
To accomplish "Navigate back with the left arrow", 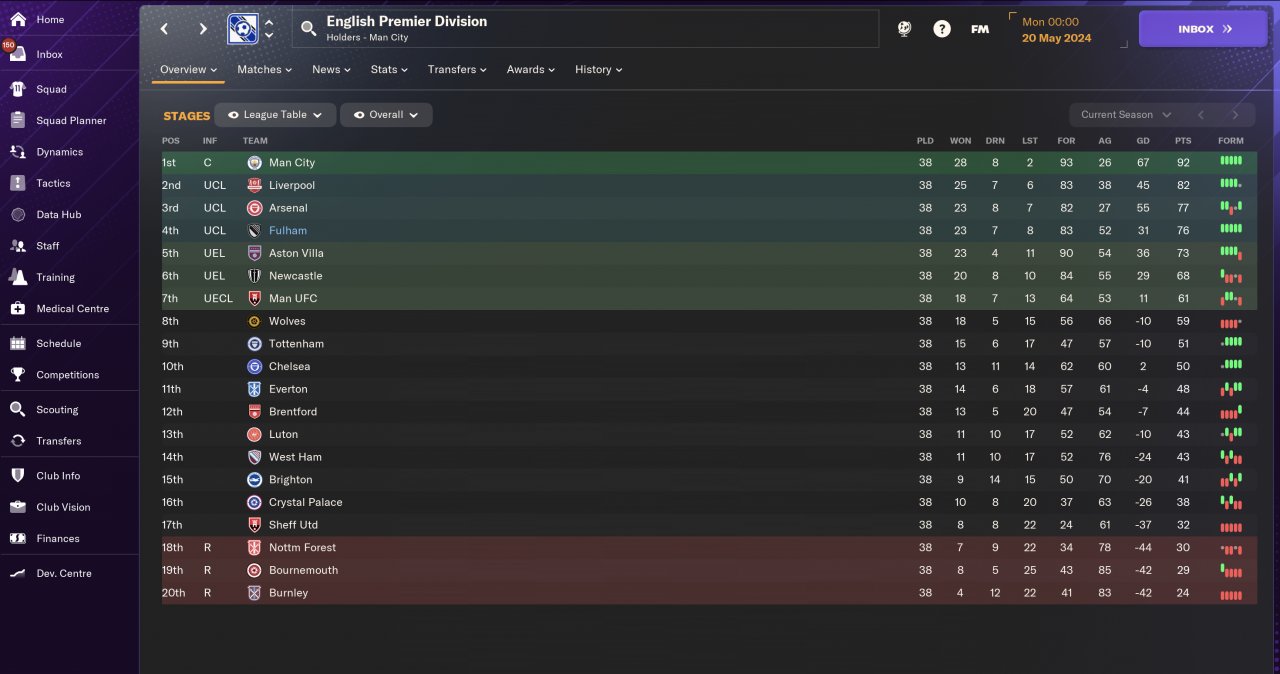I will [165, 29].
